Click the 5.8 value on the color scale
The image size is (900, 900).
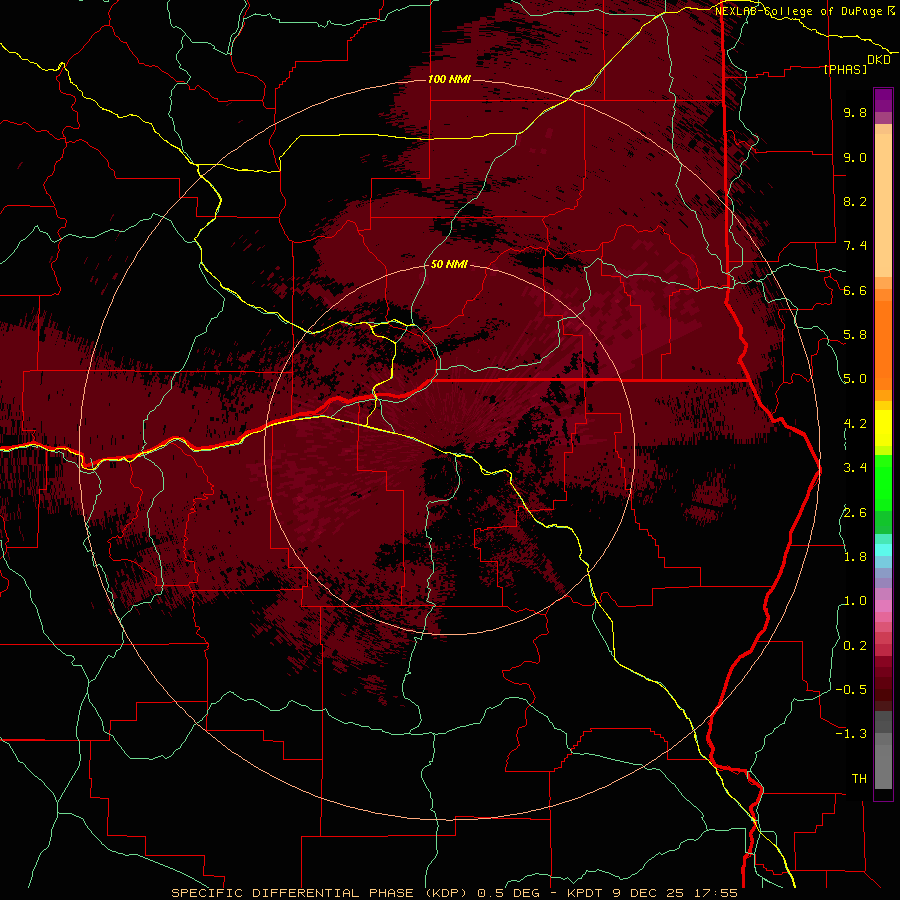[855, 335]
